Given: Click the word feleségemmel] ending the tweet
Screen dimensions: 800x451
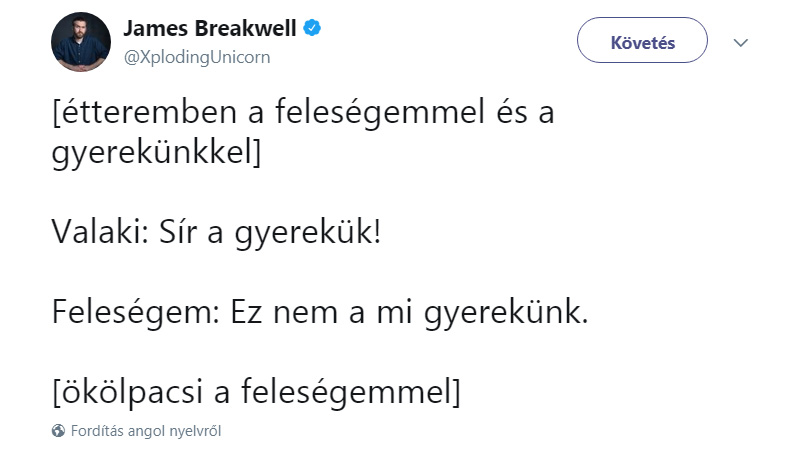Looking at the screenshot, I should coord(351,392).
